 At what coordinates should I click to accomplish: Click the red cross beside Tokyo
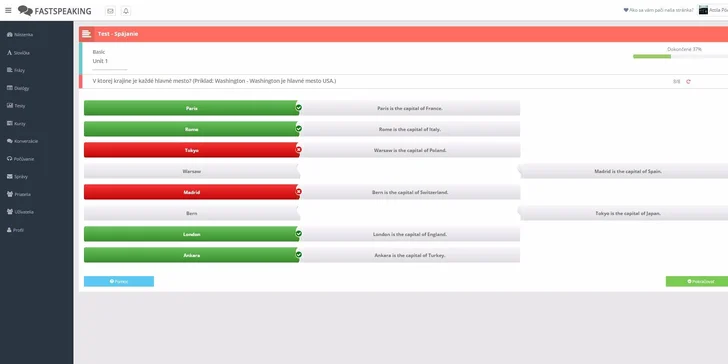(299, 150)
